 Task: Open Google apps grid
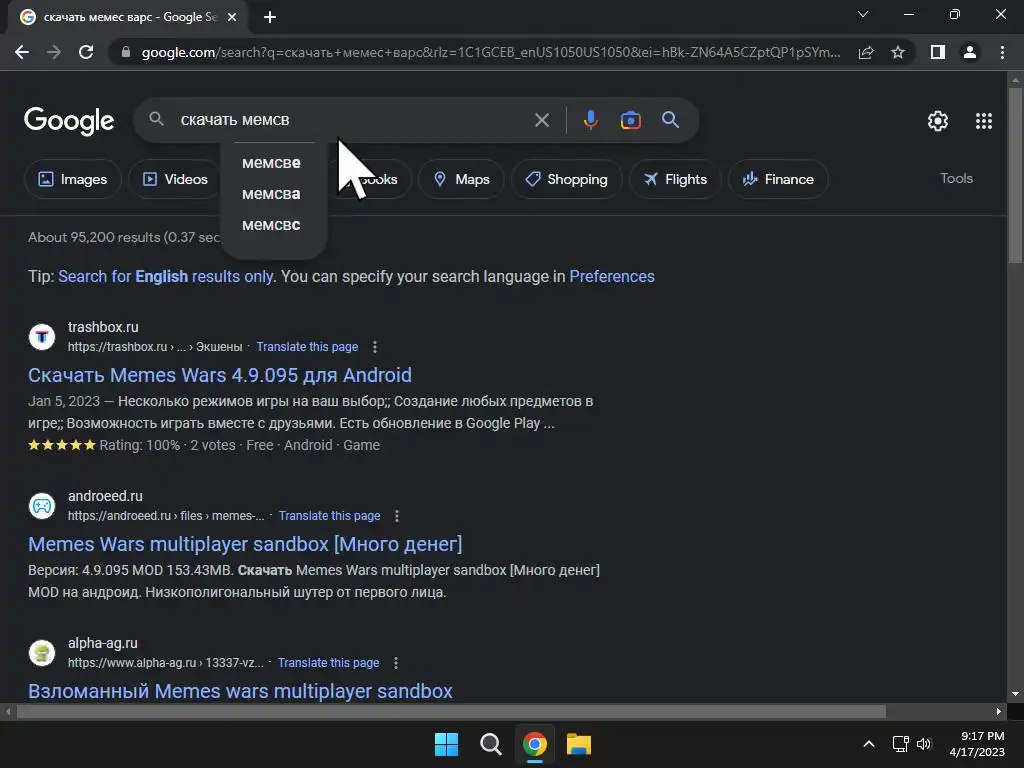[984, 121]
